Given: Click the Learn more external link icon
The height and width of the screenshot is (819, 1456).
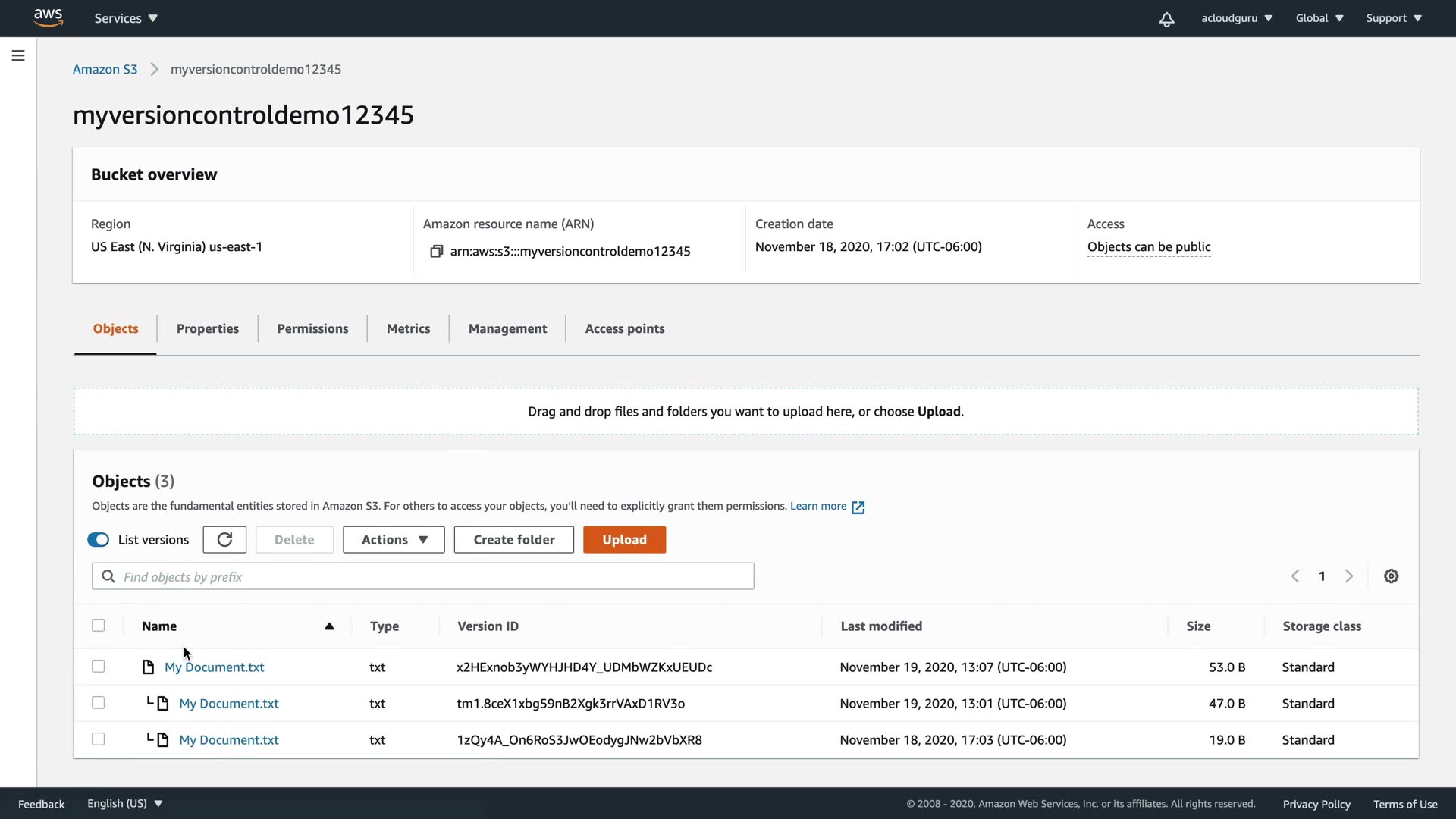Looking at the screenshot, I should click(x=858, y=507).
